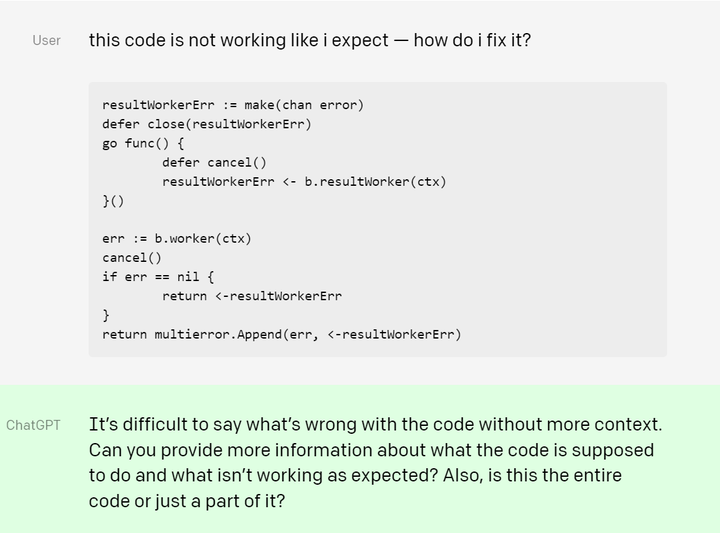Click the 'go func() {' code line
Image resolution: width=720 pixels, height=533 pixels.
click(x=143, y=144)
